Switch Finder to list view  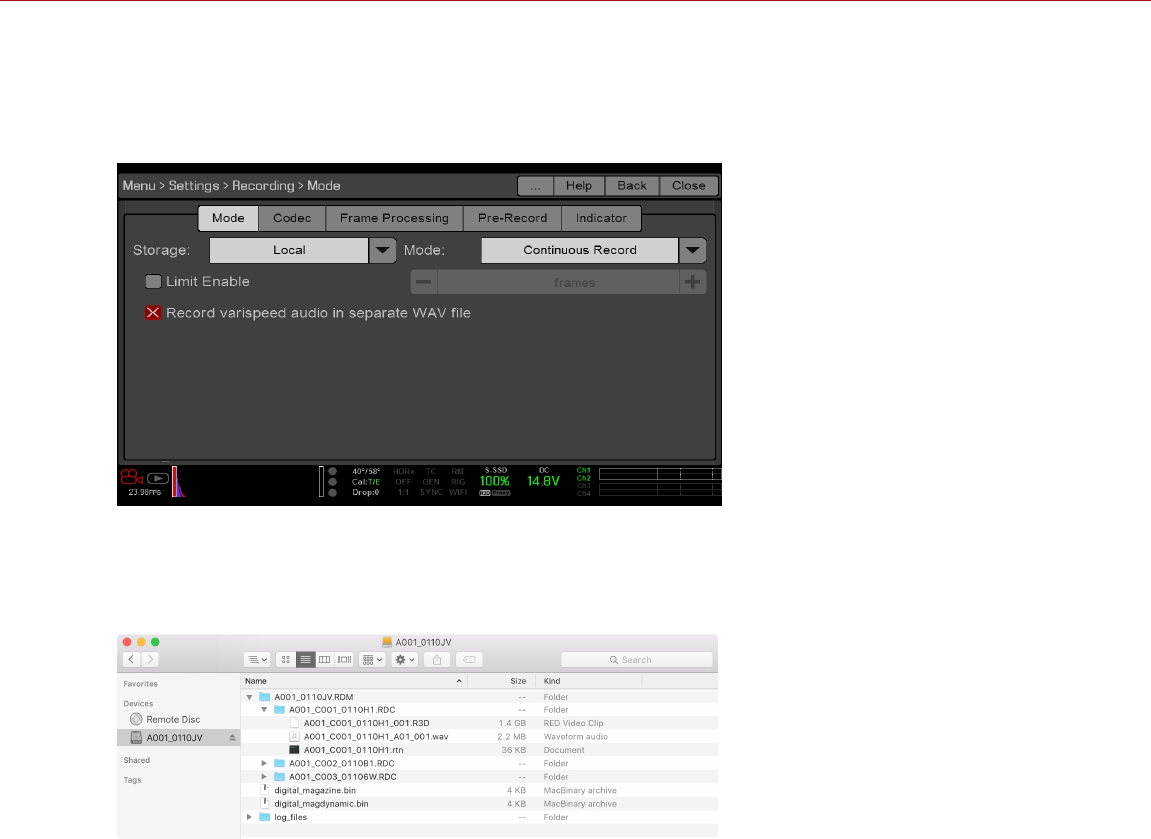point(305,660)
